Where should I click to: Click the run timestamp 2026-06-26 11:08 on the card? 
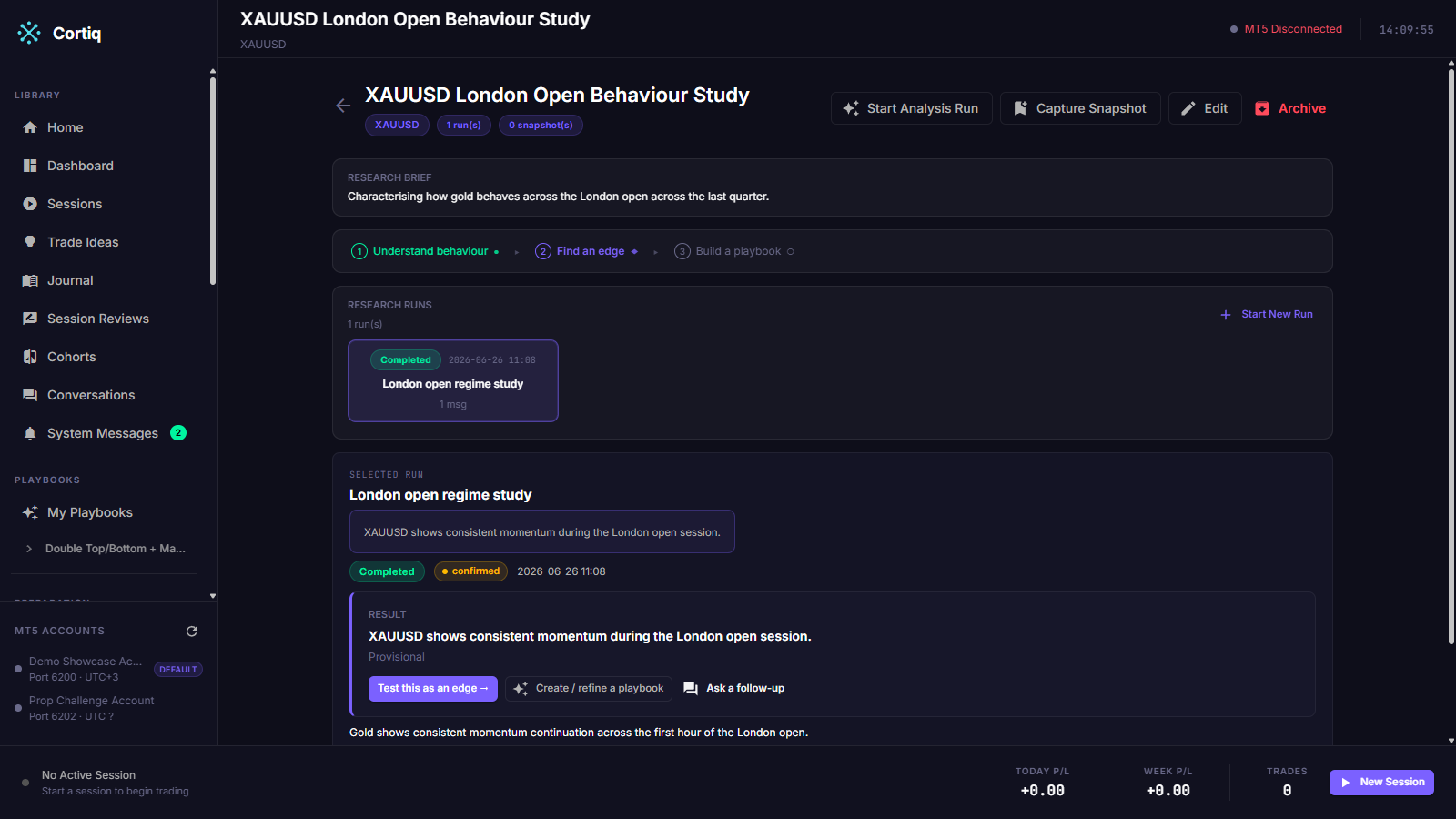point(491,360)
